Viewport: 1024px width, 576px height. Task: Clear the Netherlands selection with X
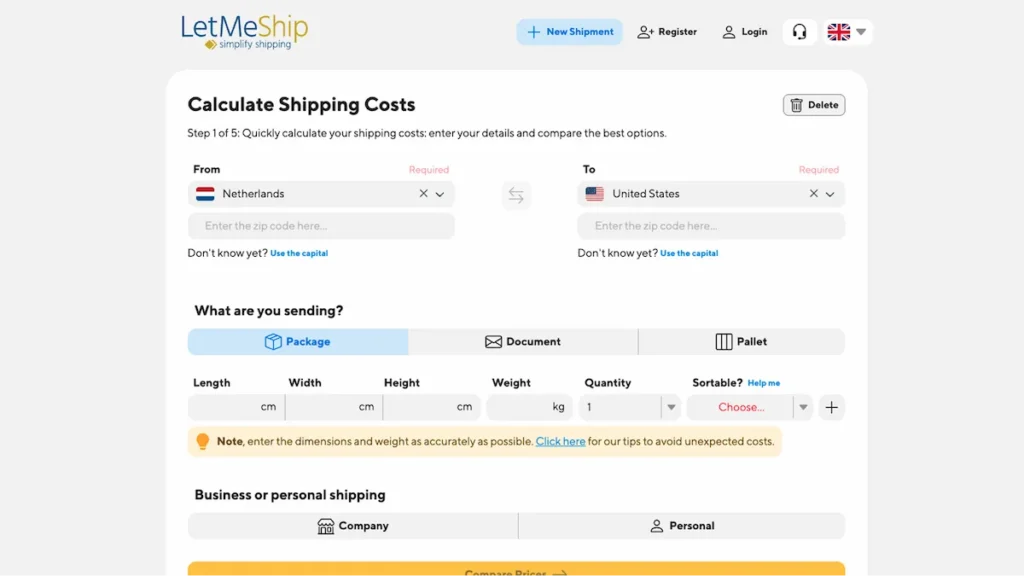click(423, 194)
